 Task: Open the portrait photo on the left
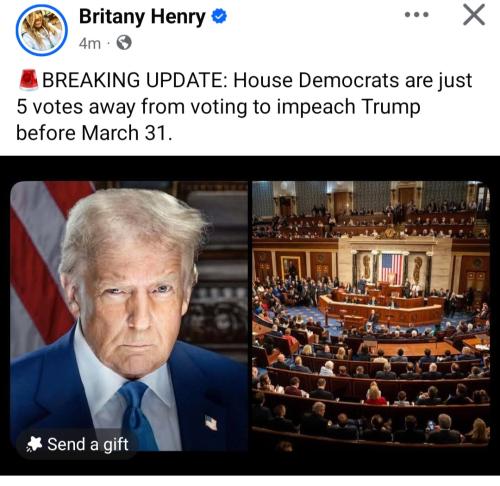point(129,316)
